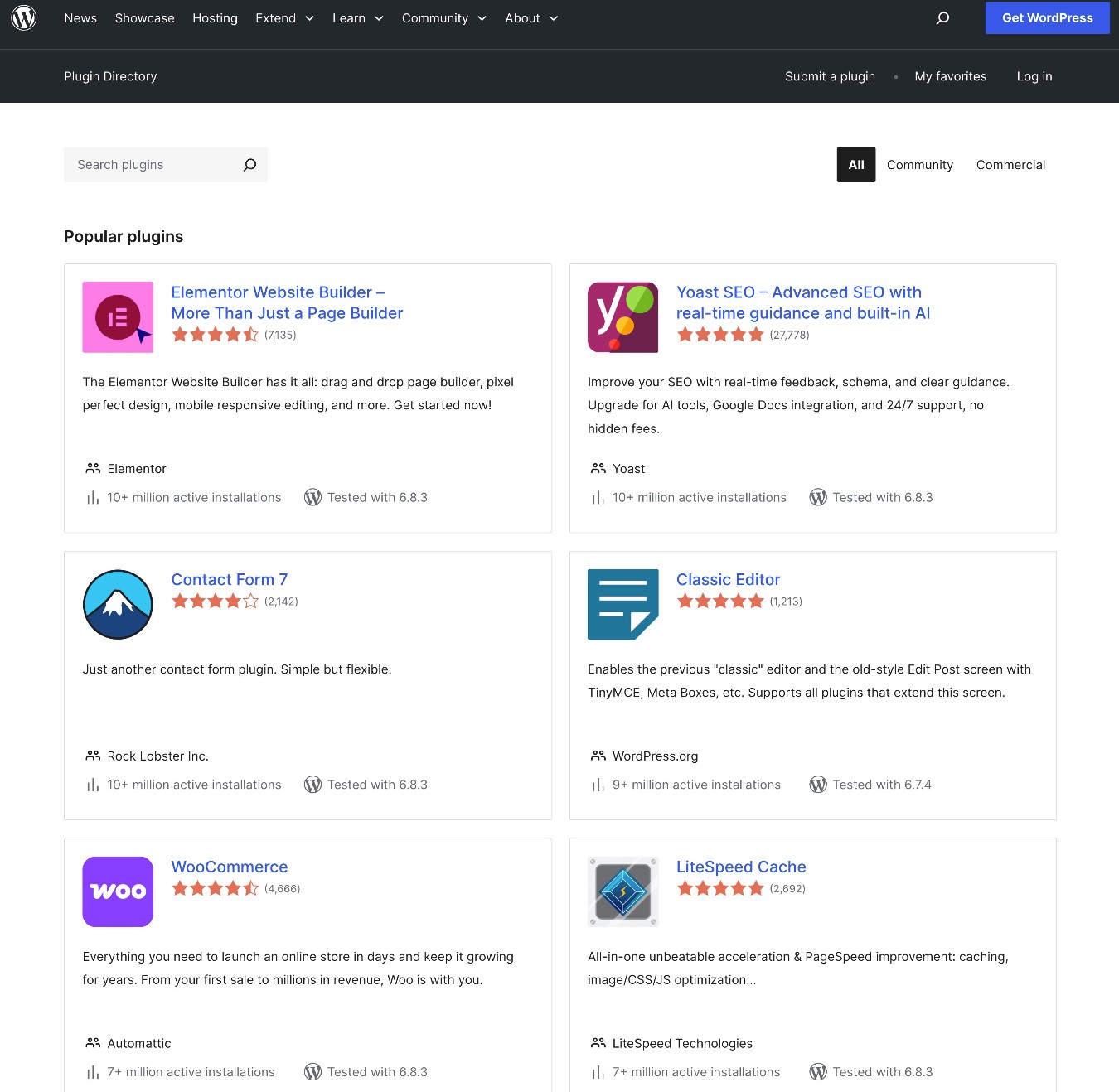Click the search magnifier icon in top navigation
The height and width of the screenshot is (1092, 1119).
pos(942,17)
